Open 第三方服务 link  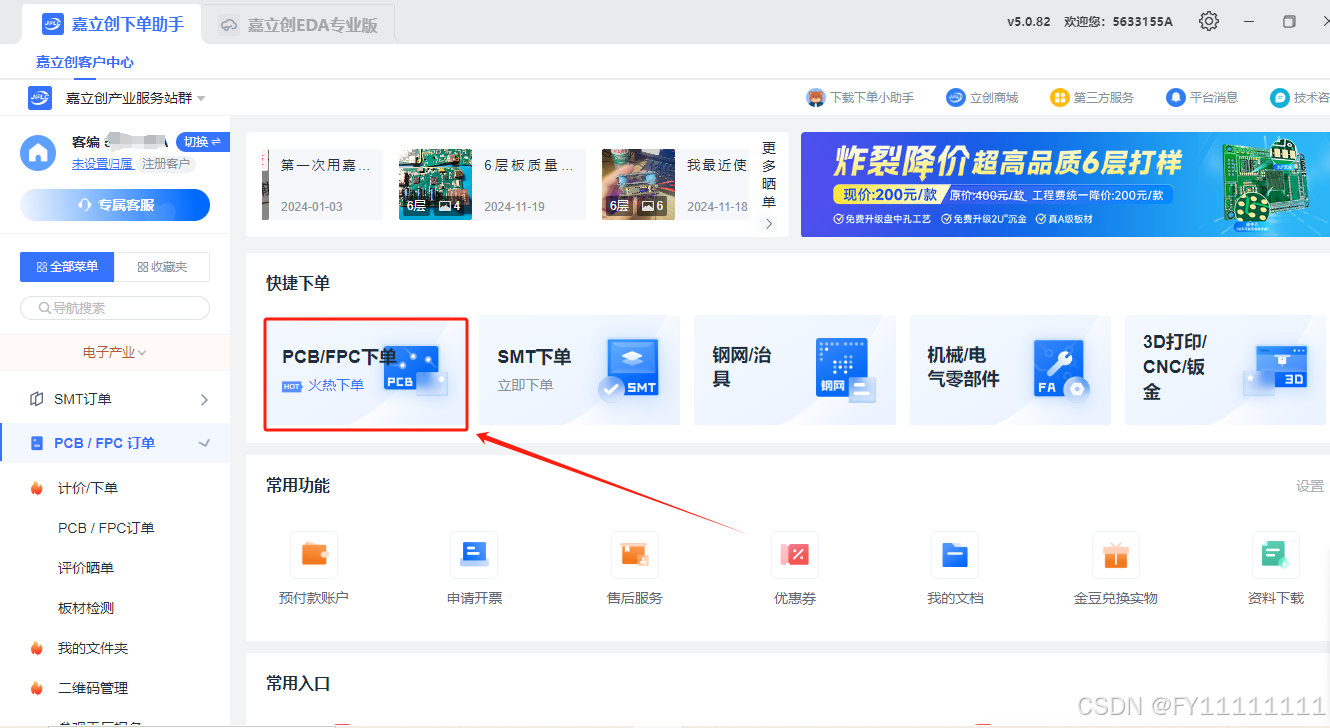[1092, 97]
